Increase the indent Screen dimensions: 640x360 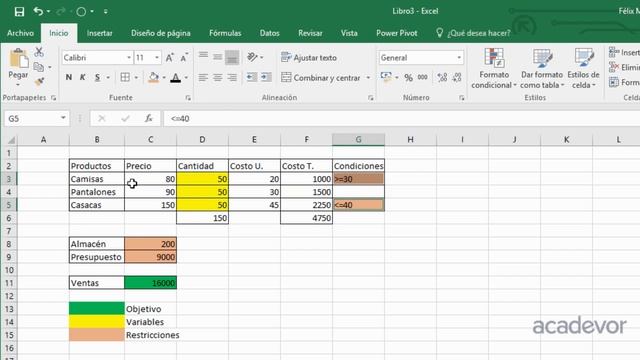266,77
